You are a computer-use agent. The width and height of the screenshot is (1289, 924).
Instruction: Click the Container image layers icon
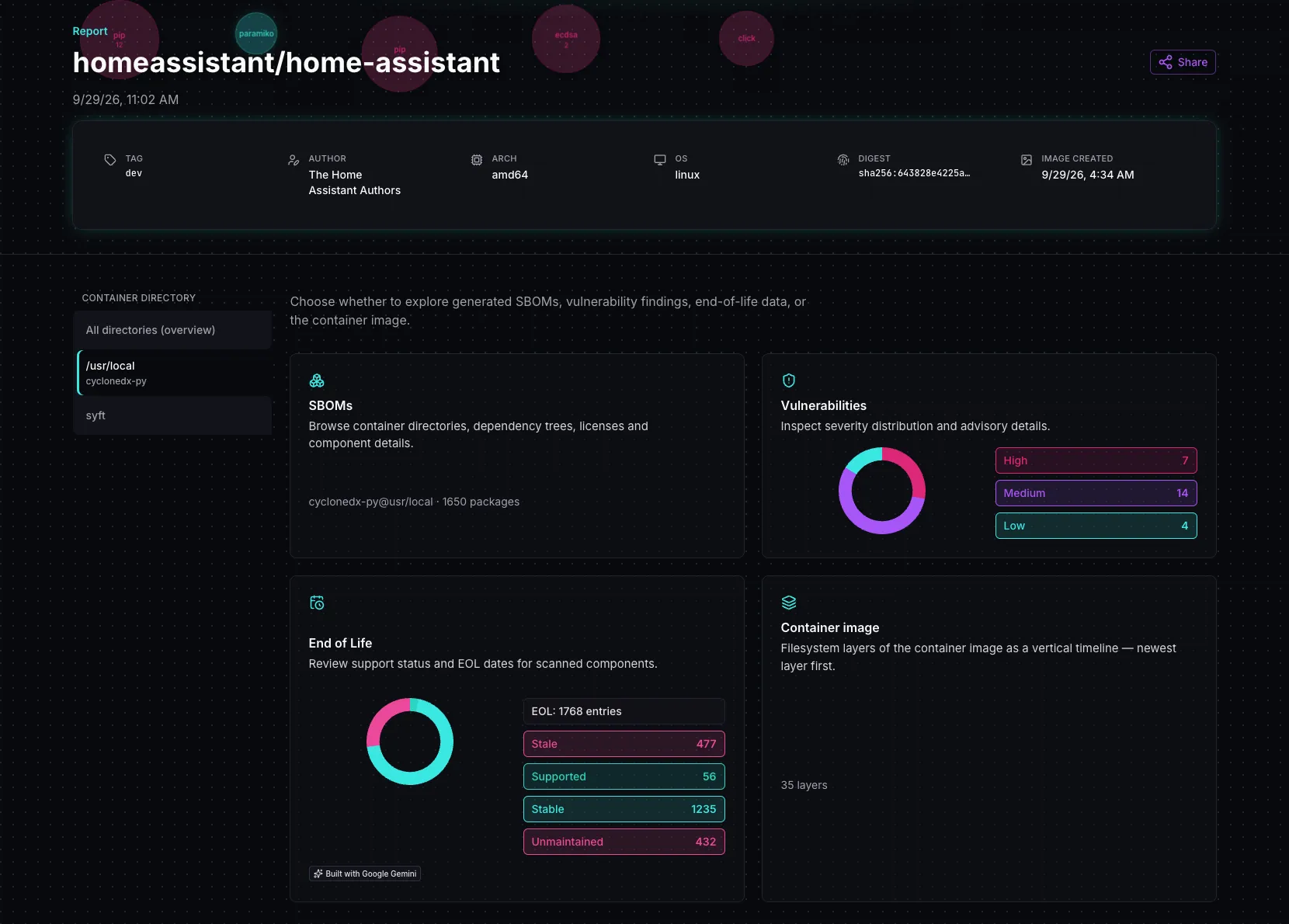point(789,603)
